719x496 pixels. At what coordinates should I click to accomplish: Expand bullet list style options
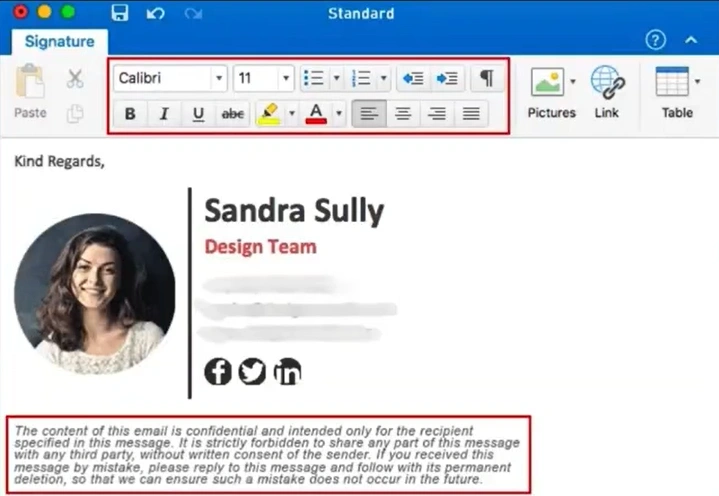337,78
